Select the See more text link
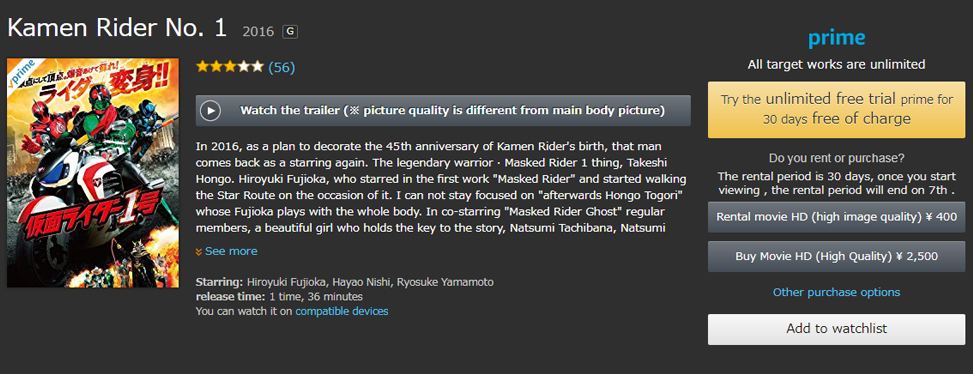 (231, 251)
